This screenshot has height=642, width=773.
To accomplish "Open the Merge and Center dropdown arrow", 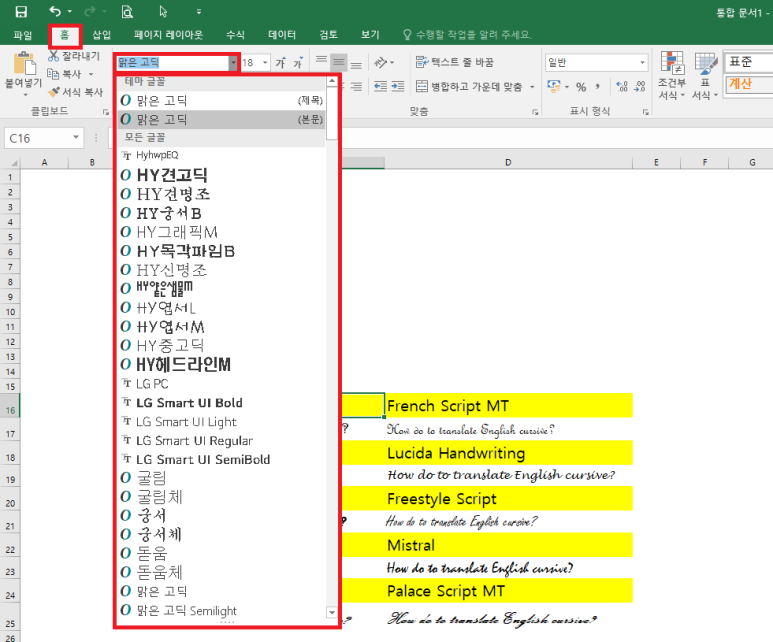I will pos(532,87).
